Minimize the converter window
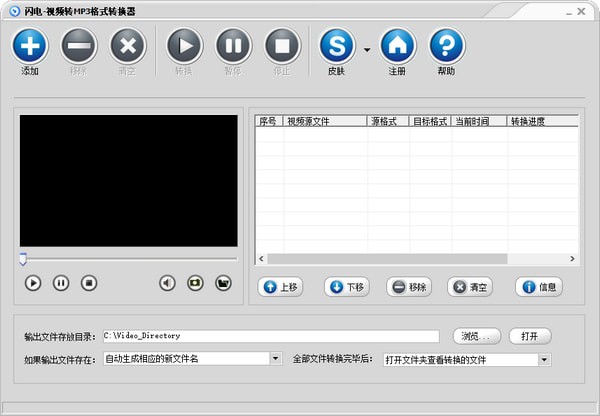The height and width of the screenshot is (416, 600). [569, 12]
